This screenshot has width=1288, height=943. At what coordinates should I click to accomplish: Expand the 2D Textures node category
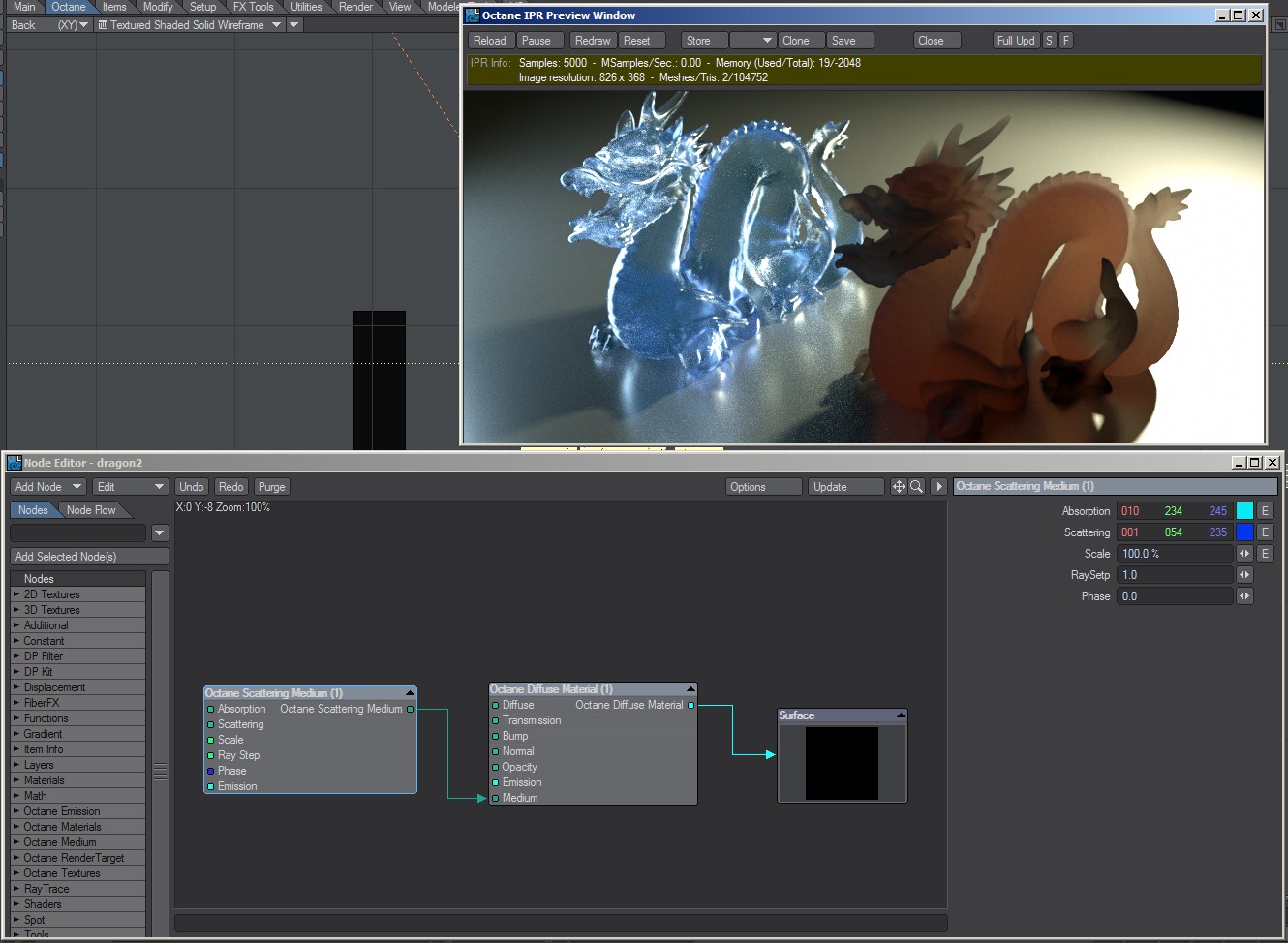(x=16, y=594)
